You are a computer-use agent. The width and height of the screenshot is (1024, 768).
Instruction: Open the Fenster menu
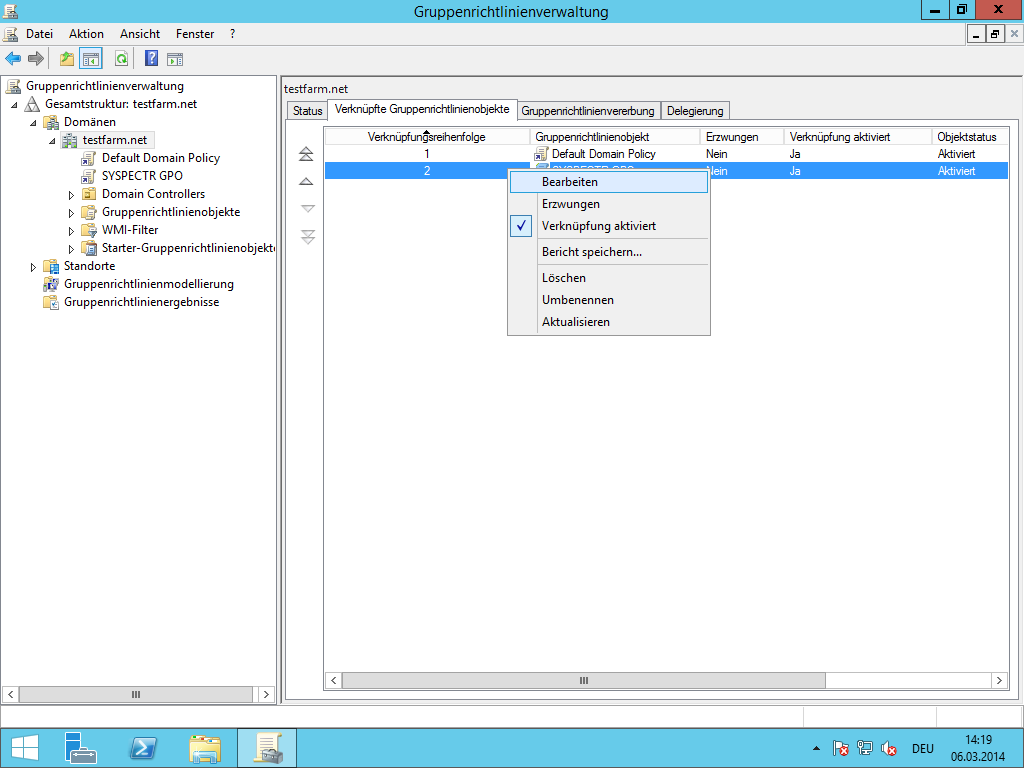click(x=195, y=34)
